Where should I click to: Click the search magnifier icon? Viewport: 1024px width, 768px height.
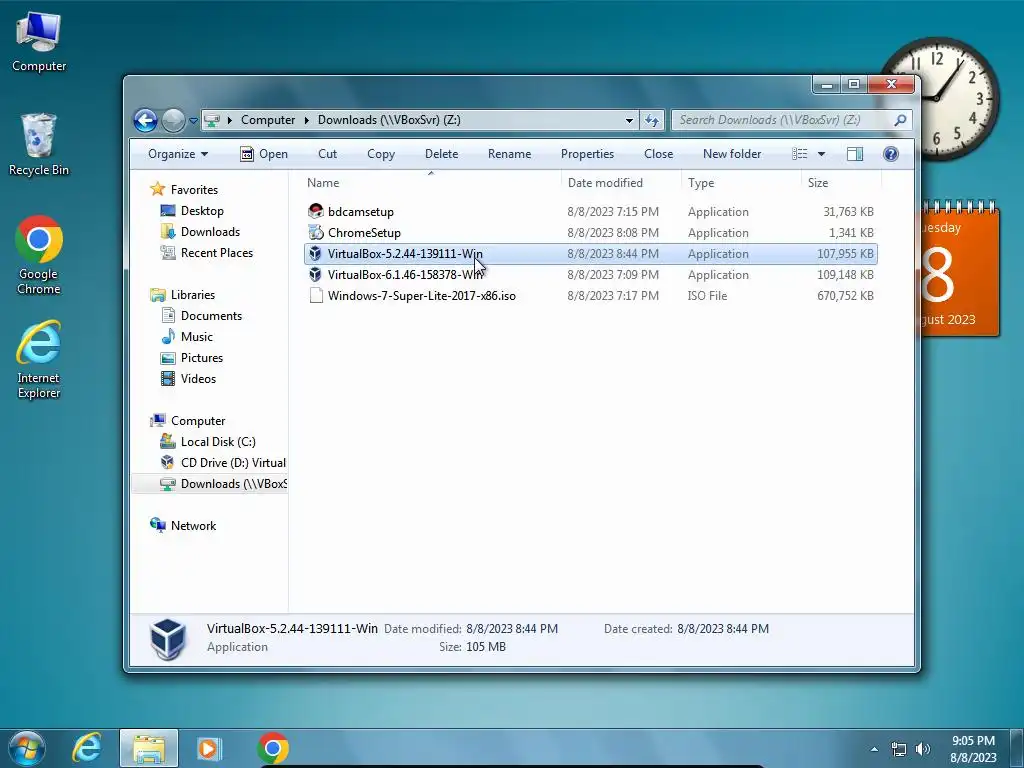pos(900,120)
